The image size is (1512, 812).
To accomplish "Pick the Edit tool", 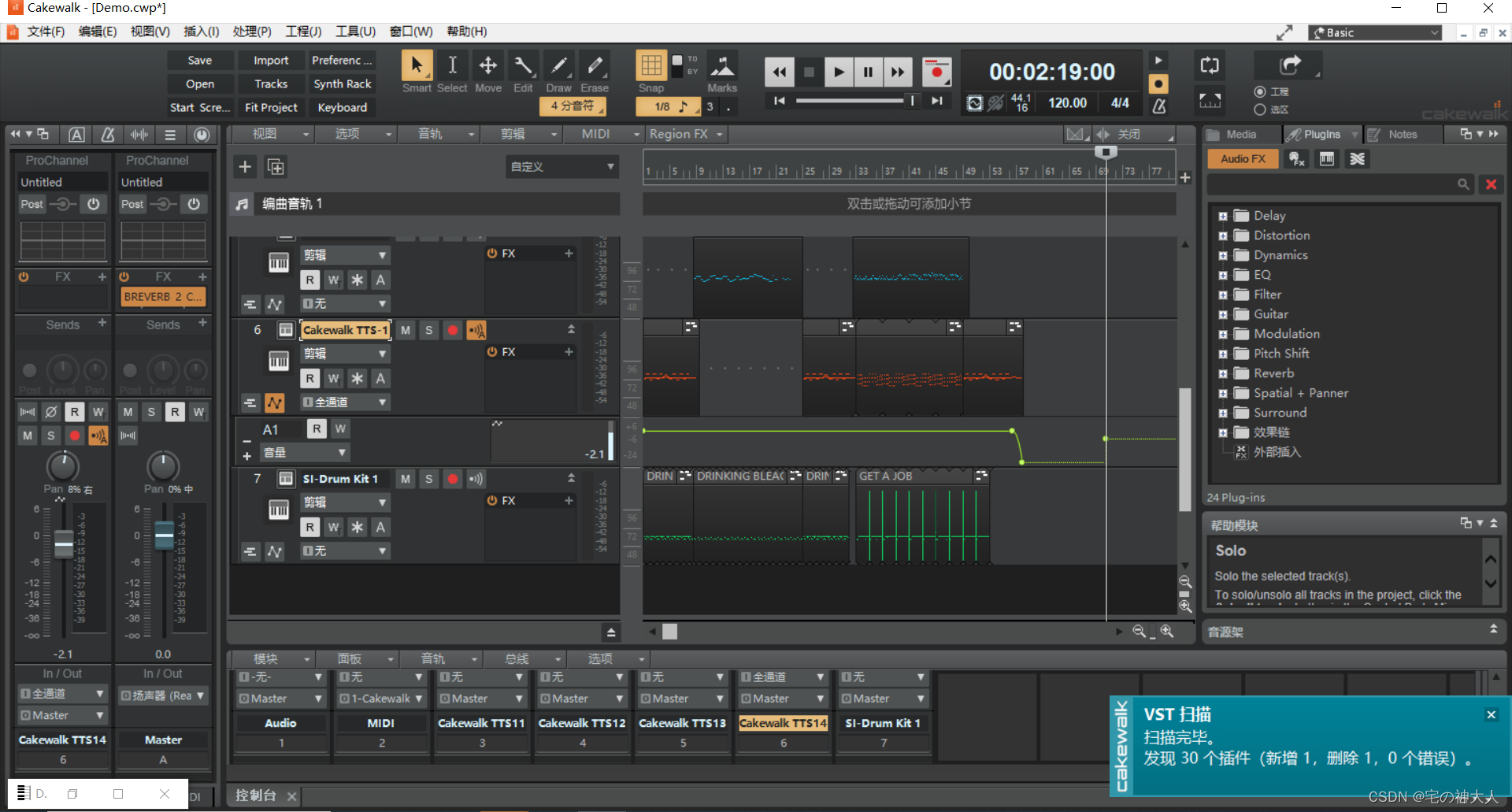I will click(x=523, y=65).
